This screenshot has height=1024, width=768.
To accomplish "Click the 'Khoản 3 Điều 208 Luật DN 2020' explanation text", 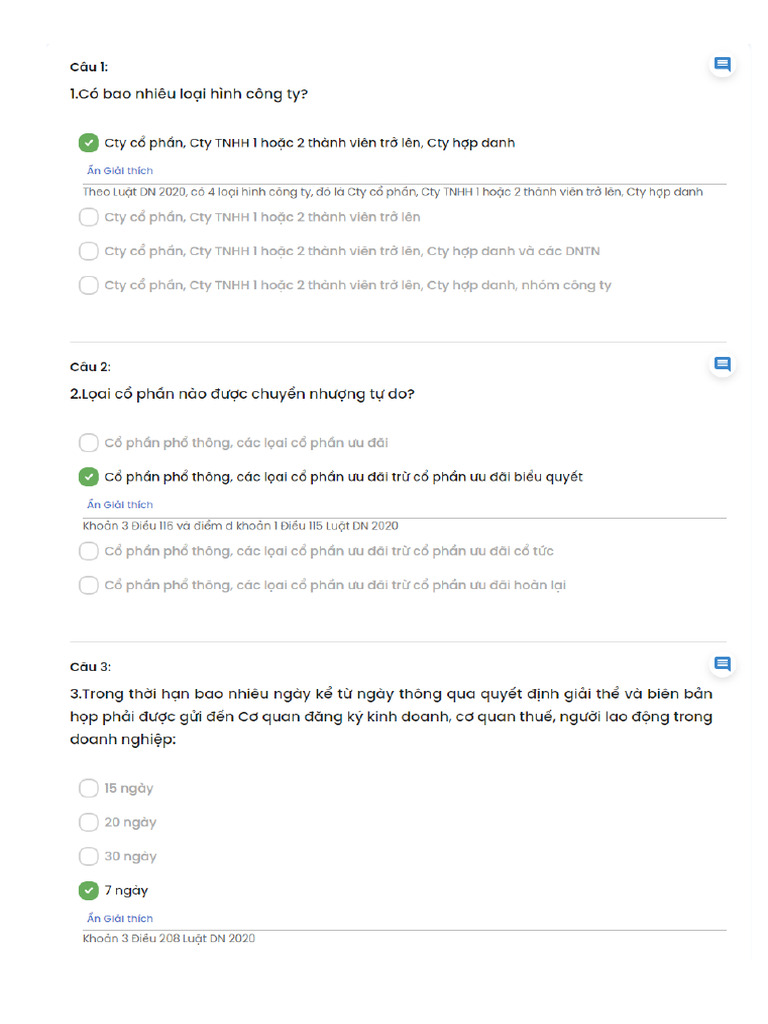I will tap(169, 938).
